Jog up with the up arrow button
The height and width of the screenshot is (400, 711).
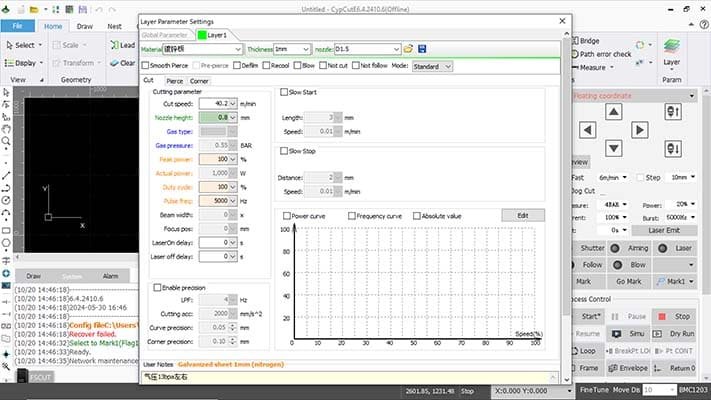click(614, 112)
